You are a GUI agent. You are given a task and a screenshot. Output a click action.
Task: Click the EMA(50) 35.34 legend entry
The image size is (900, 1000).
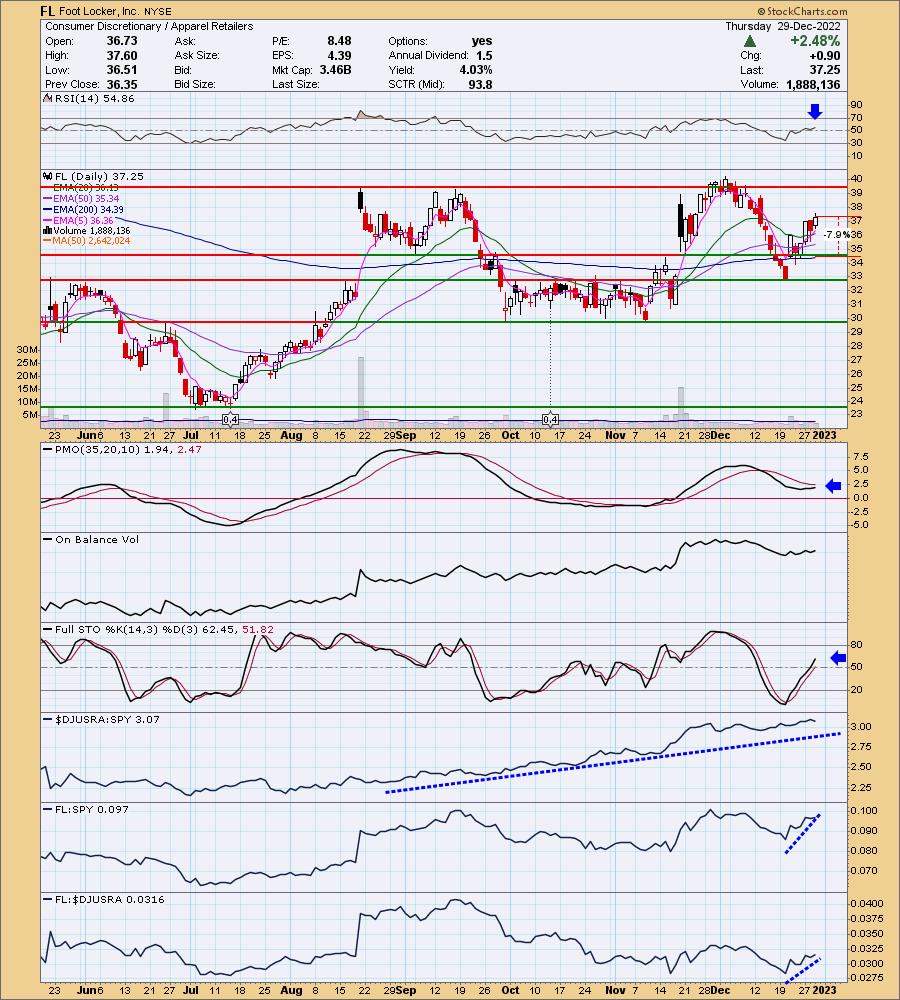point(85,198)
